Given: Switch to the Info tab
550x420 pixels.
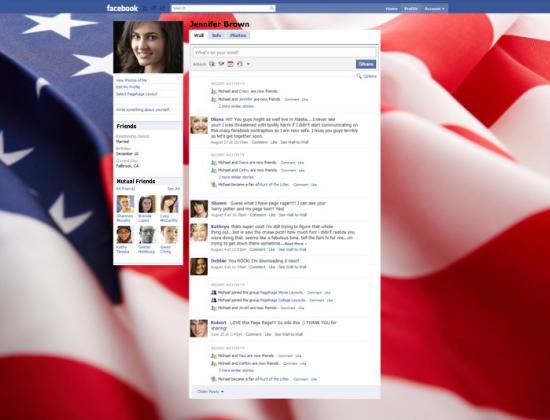Looking at the screenshot, I should tap(216, 35).
